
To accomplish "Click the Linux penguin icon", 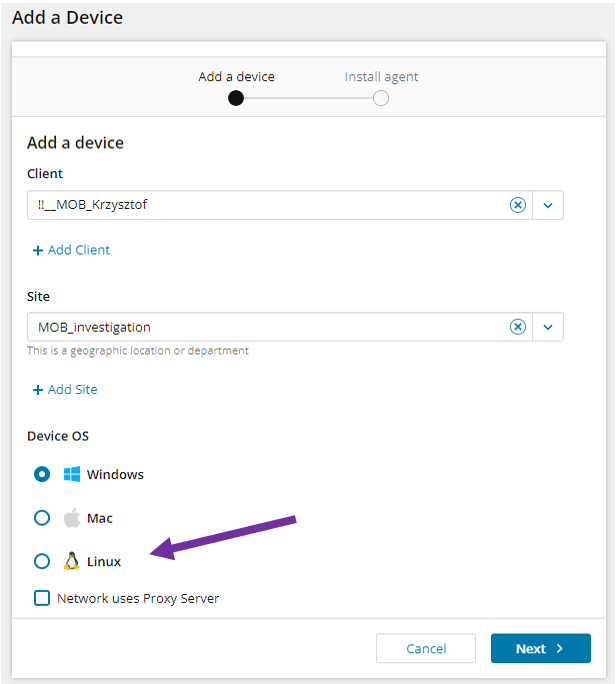I will click(x=72, y=561).
